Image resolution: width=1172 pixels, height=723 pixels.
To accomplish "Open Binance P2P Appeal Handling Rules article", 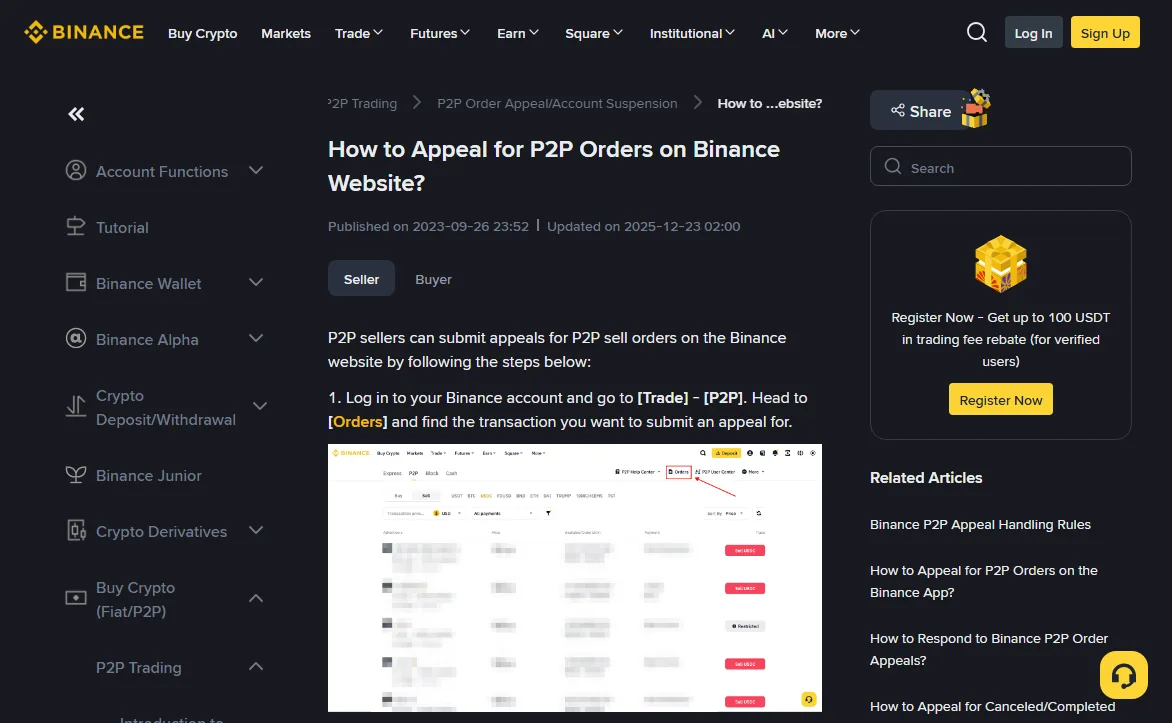I will coord(980,524).
